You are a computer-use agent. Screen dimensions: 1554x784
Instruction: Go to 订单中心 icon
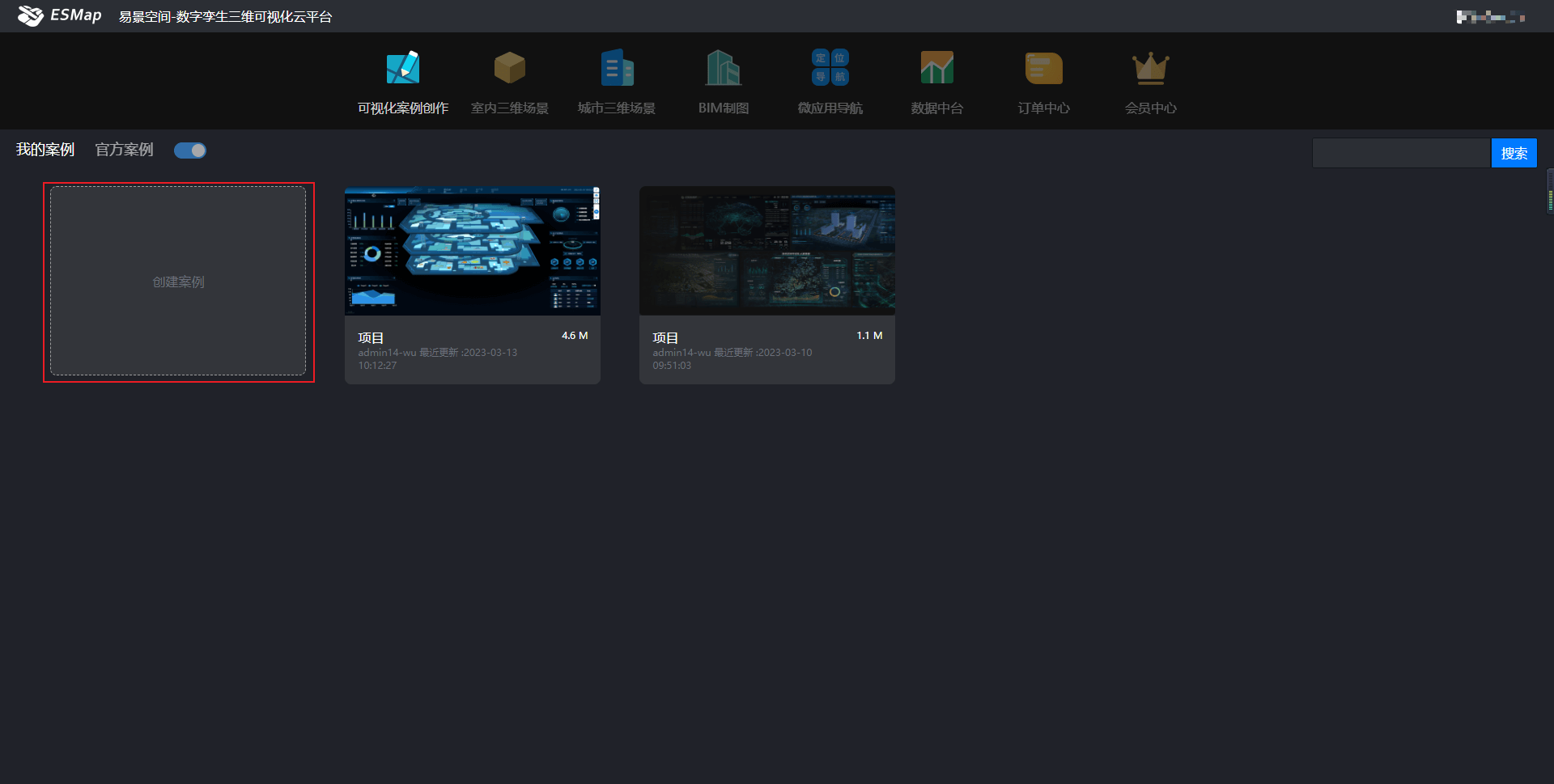point(1043,68)
